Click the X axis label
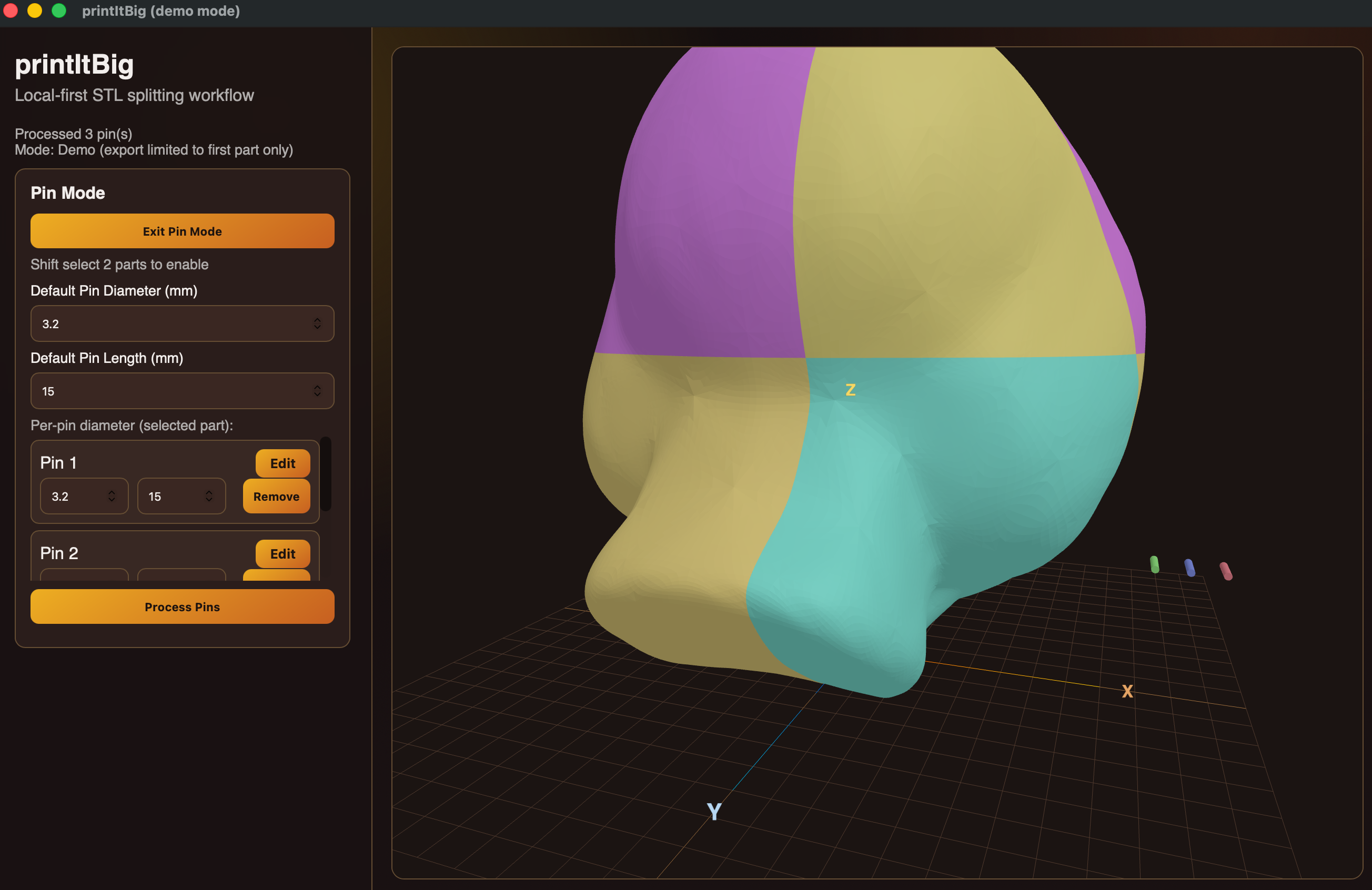 click(x=1127, y=691)
